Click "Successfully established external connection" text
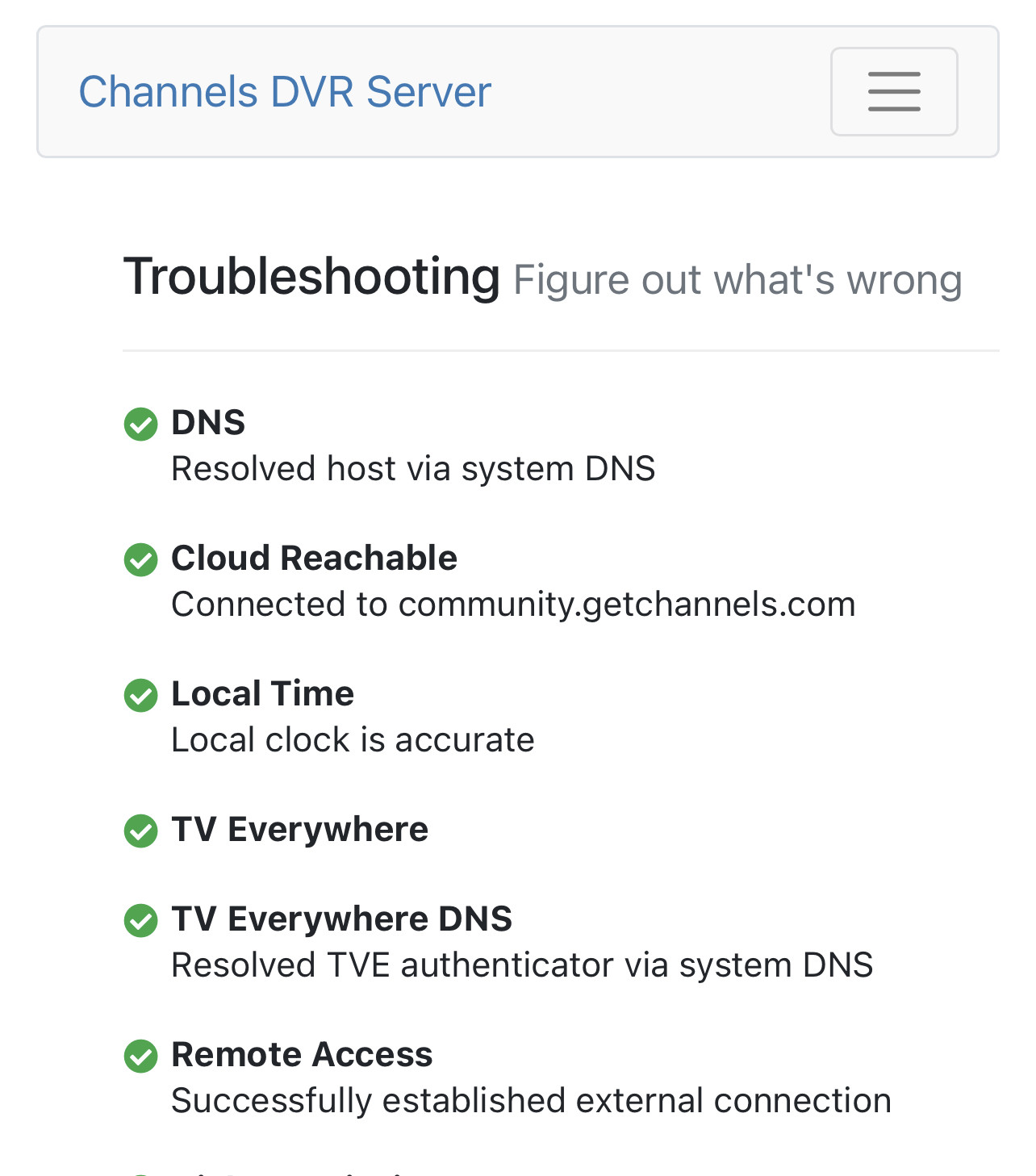The width and height of the screenshot is (1036, 1176). (531, 1100)
